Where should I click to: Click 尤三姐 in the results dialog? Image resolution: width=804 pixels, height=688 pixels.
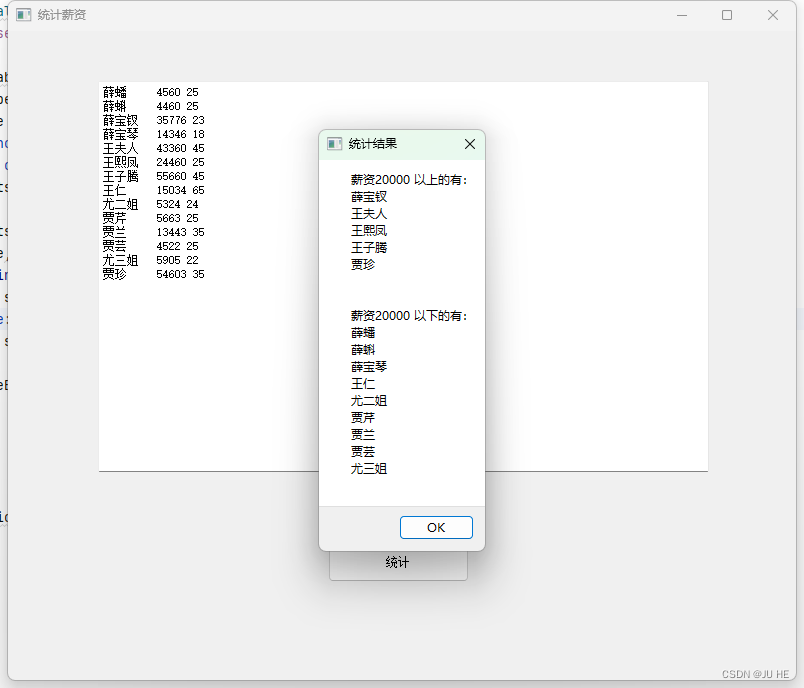pos(369,468)
